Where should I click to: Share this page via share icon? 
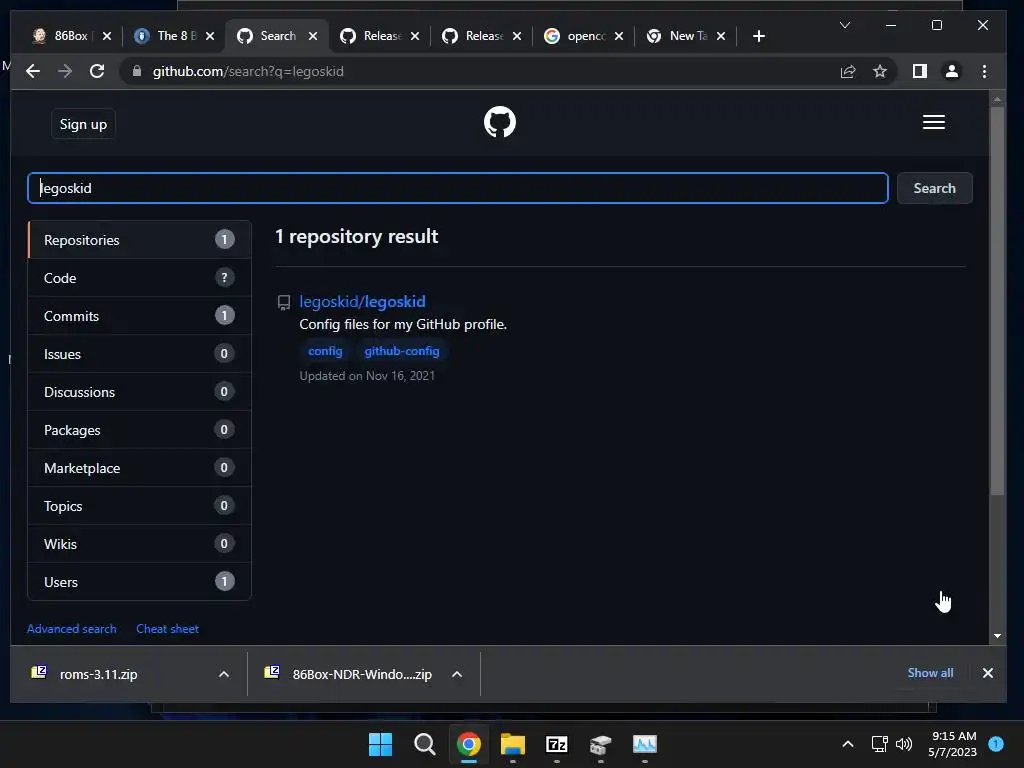pyautogui.click(x=848, y=71)
